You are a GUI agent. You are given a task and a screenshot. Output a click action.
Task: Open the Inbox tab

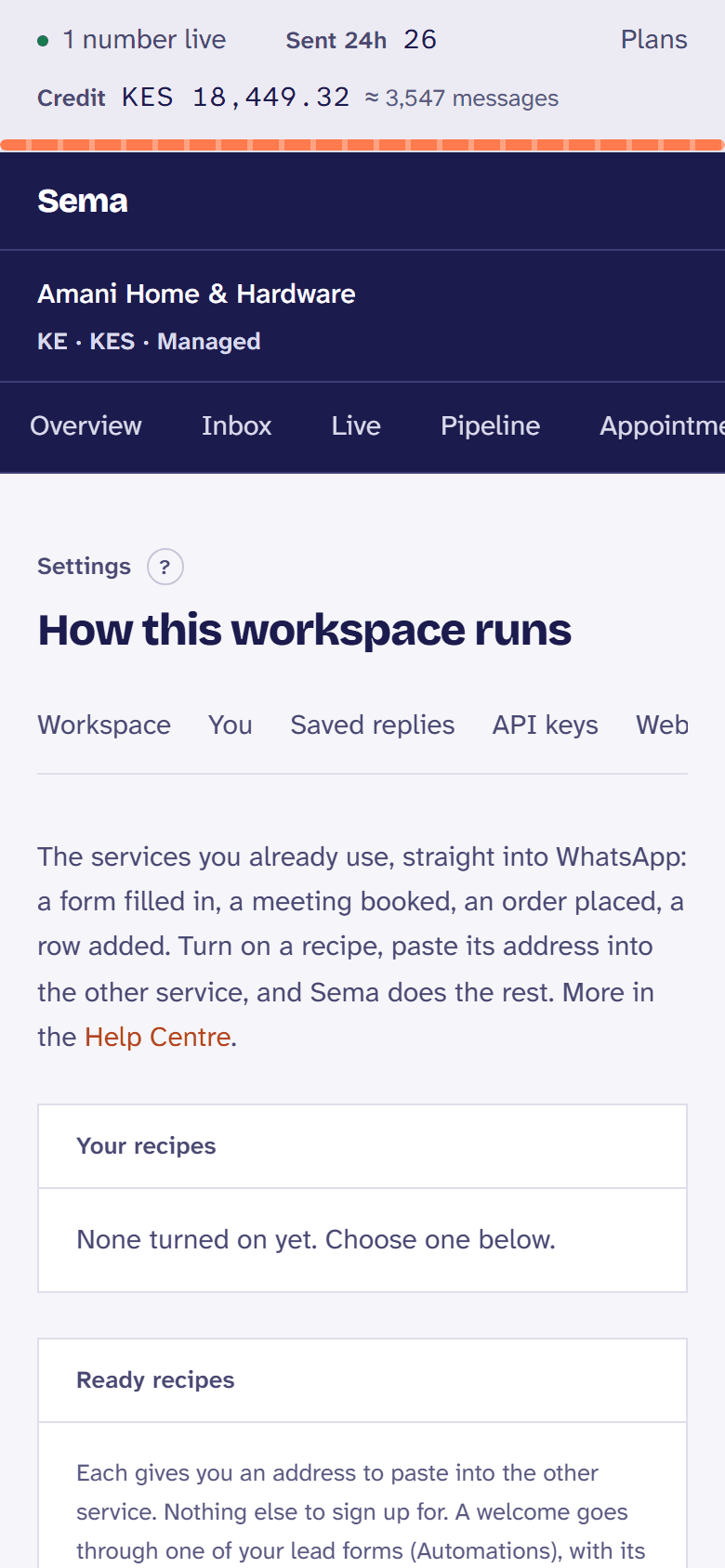[236, 425]
